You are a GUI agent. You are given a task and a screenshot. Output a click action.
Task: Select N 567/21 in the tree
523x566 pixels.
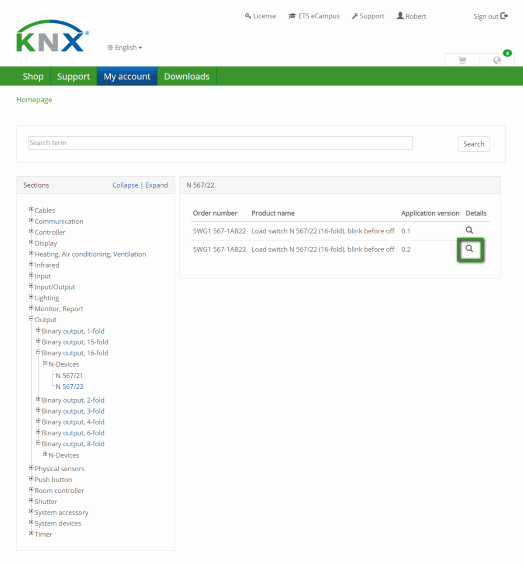pyautogui.click(x=69, y=375)
